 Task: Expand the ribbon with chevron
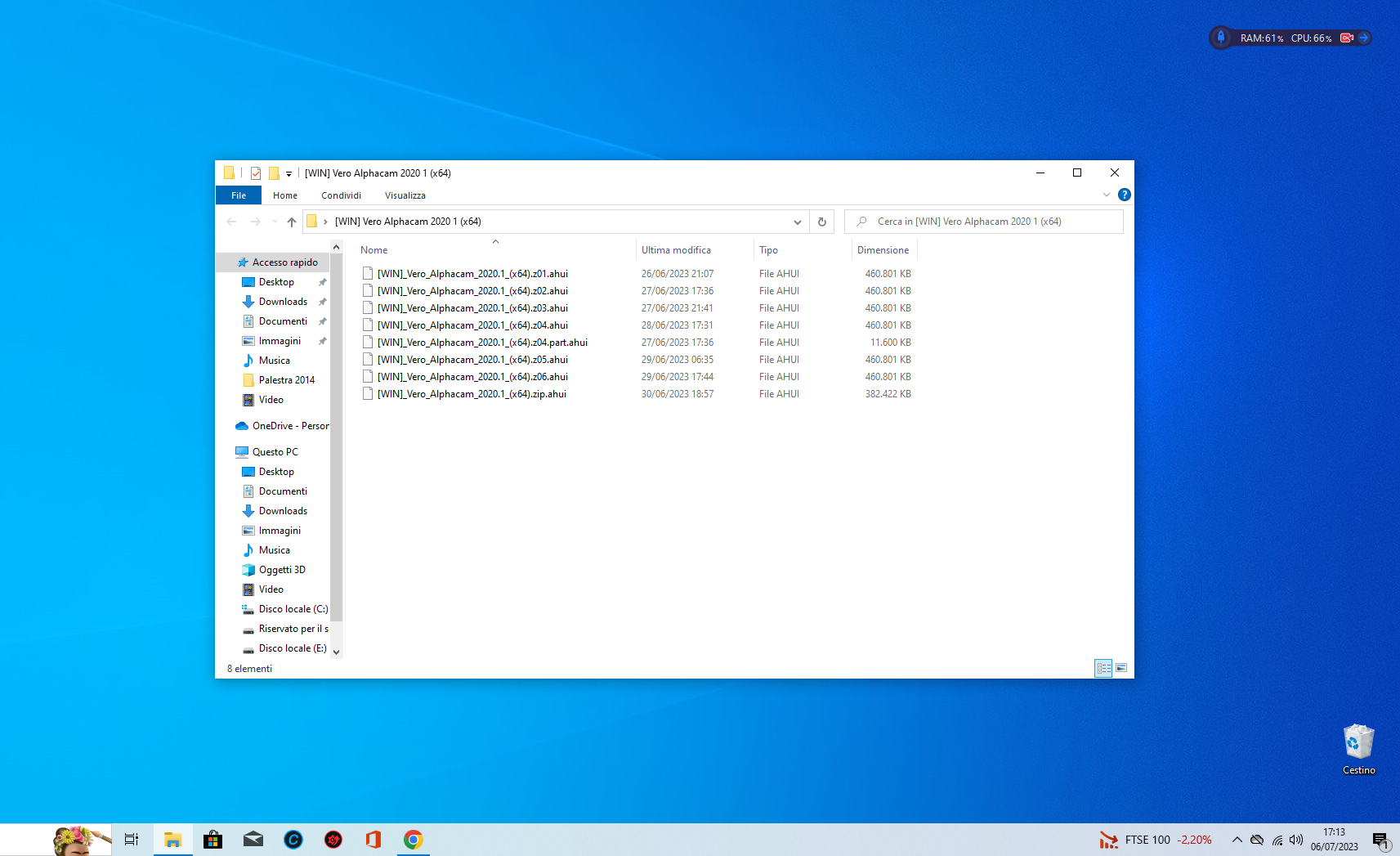click(x=1107, y=195)
